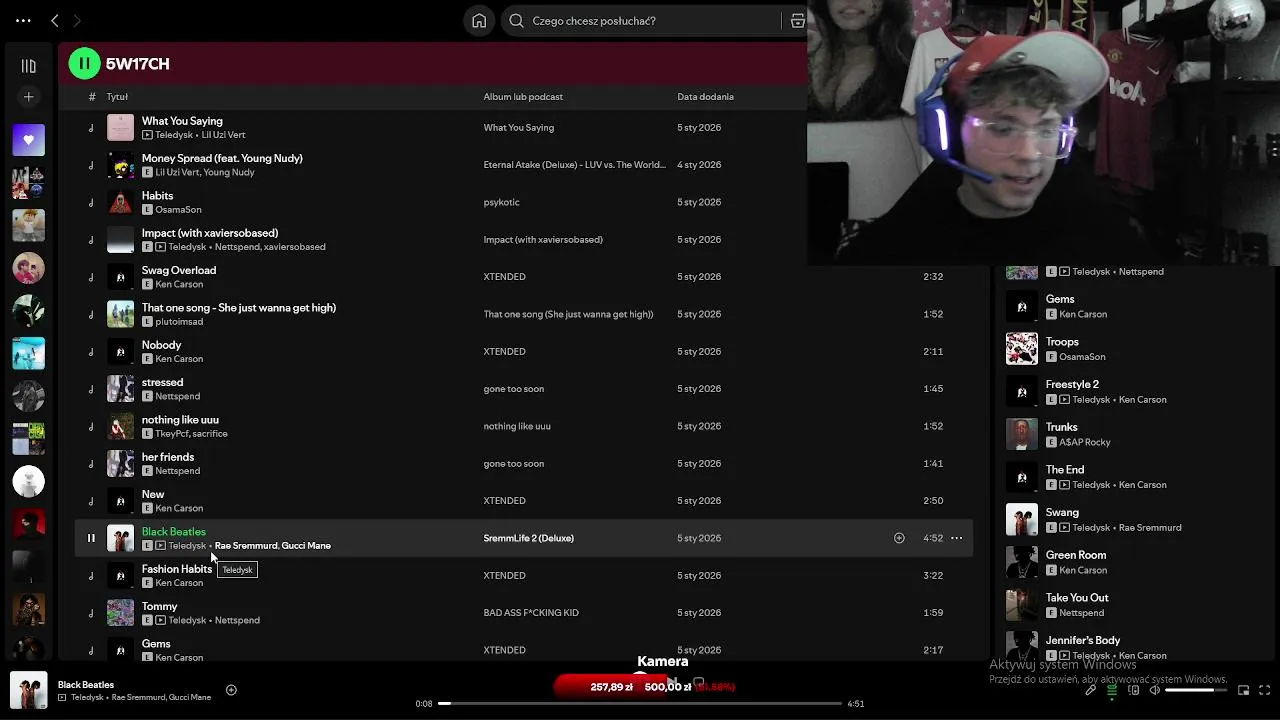Adjust the volume slider
The width and height of the screenshot is (1280, 720).
click(x=1196, y=690)
